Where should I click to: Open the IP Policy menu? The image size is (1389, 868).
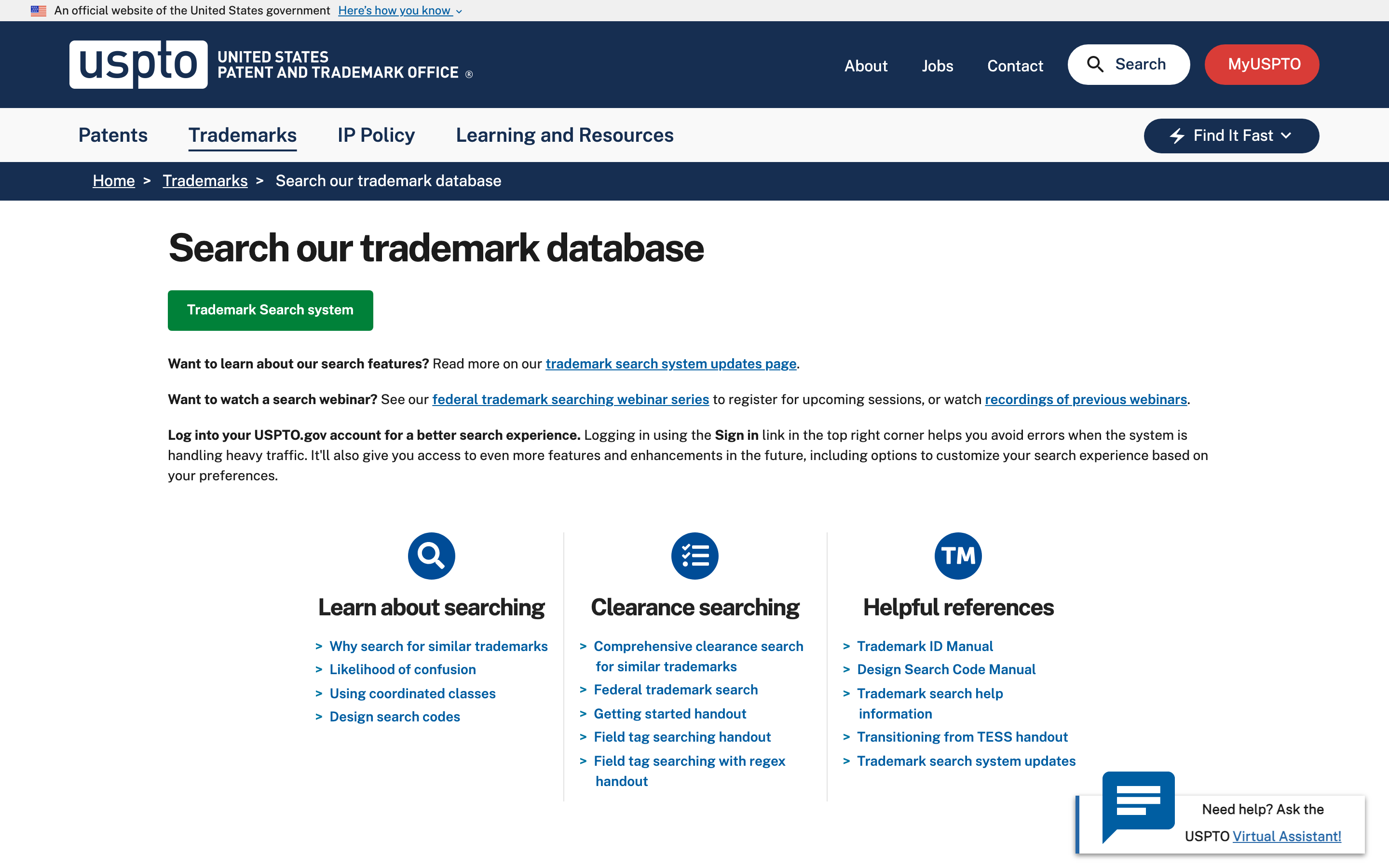[x=376, y=136]
